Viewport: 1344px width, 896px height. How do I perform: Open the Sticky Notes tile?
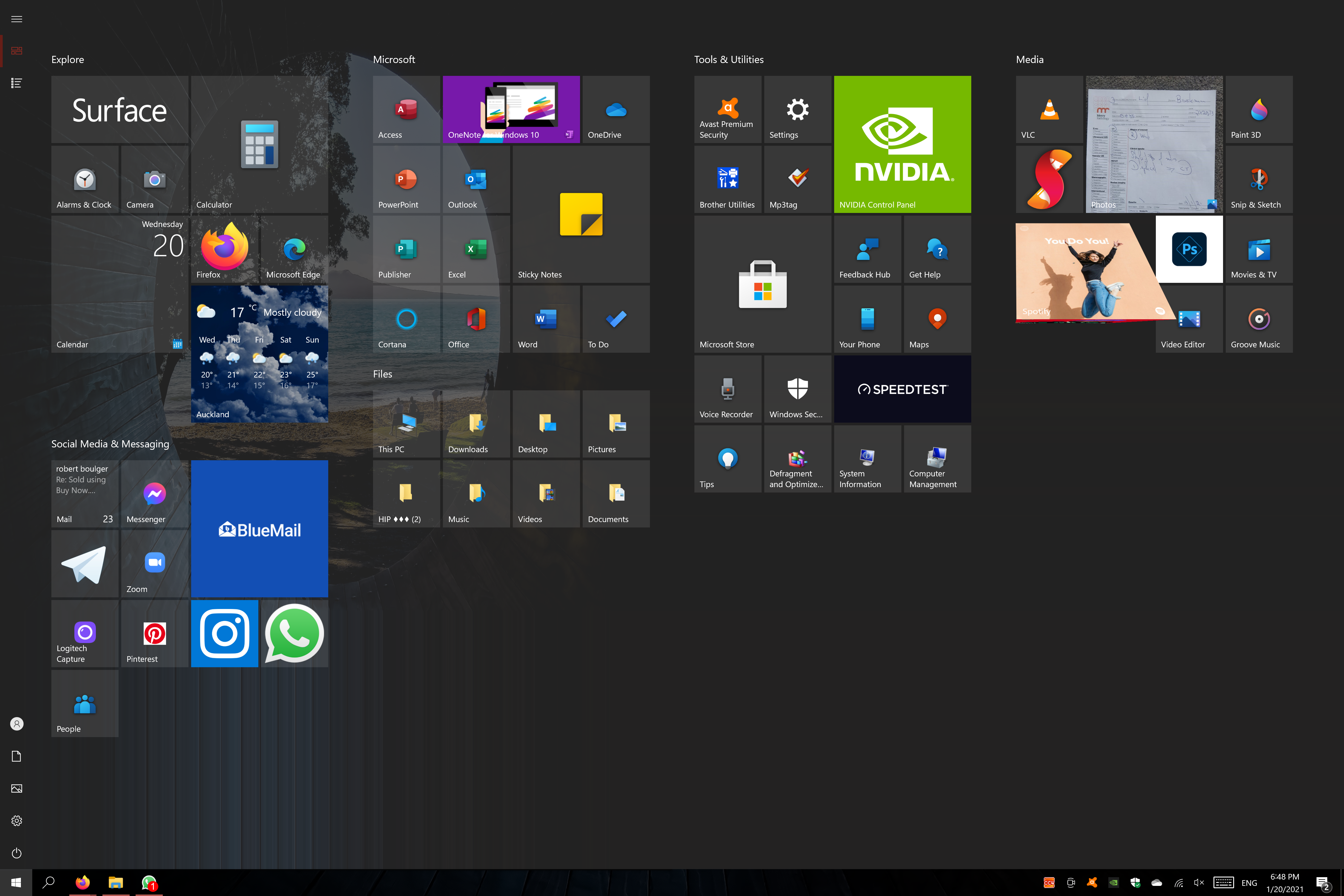[x=581, y=214]
